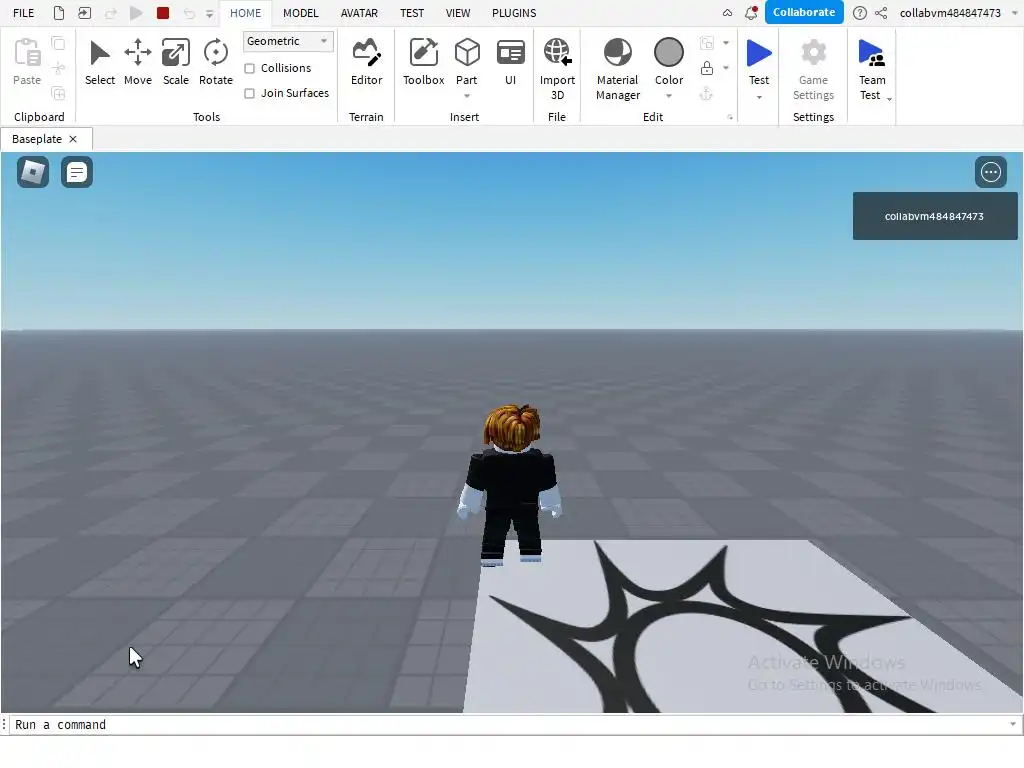Click the redo arrow icon
This screenshot has height=768, width=1024.
tap(110, 12)
